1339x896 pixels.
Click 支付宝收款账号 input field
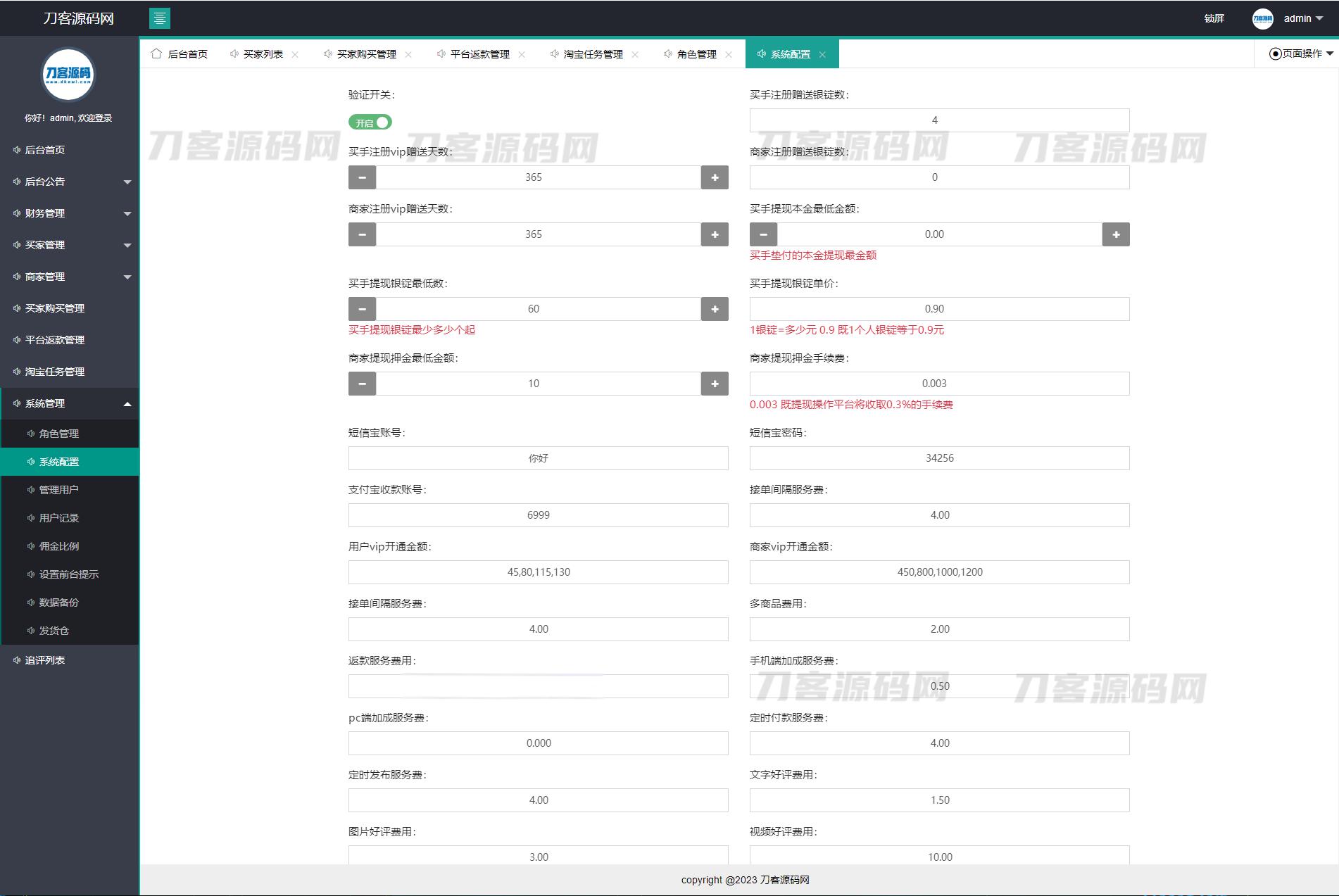click(x=538, y=515)
